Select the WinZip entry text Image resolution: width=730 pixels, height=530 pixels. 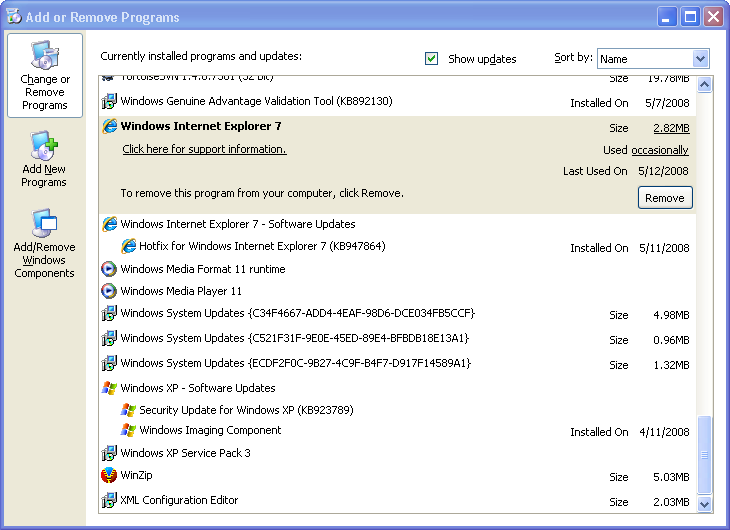point(136,475)
